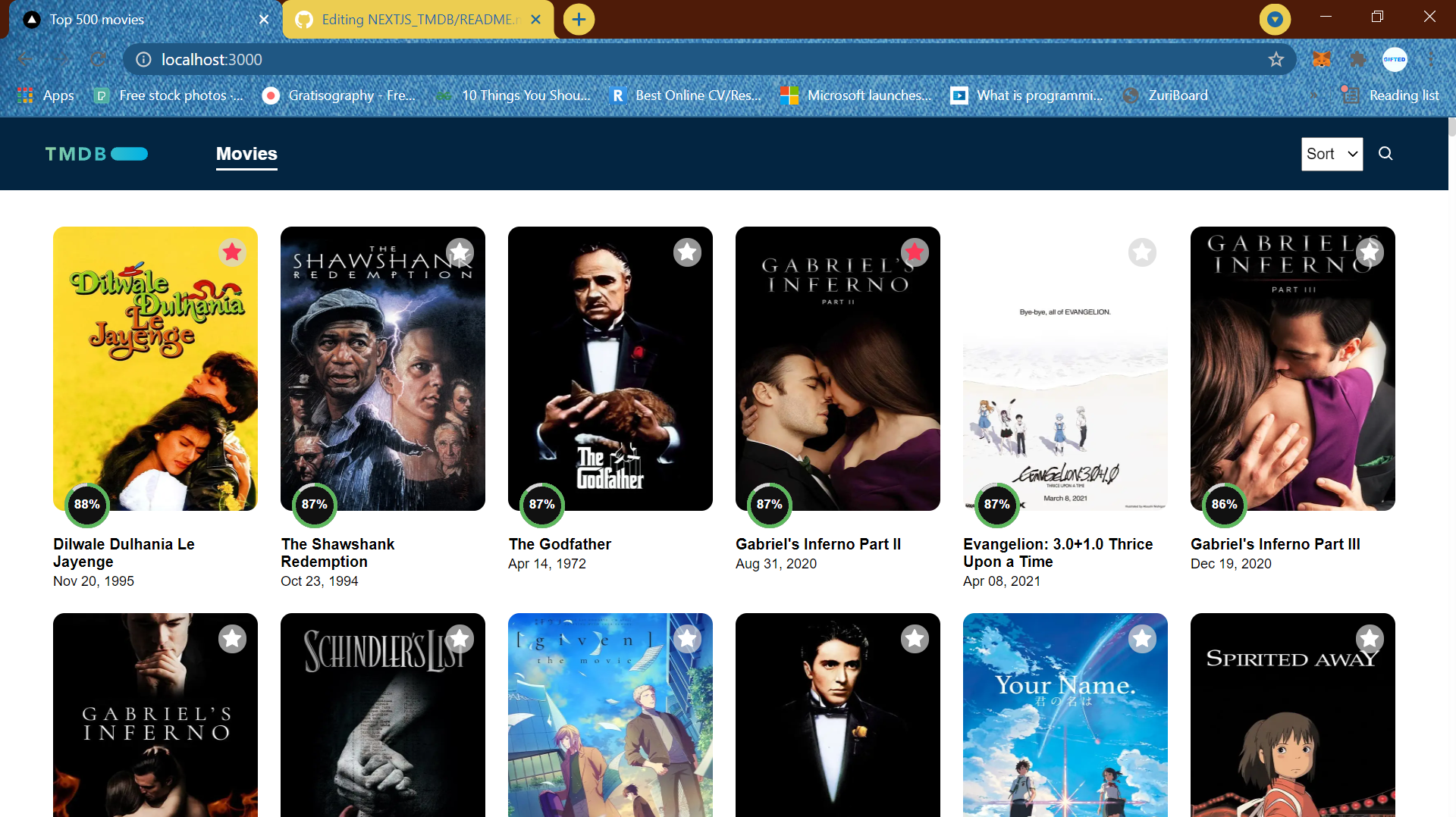This screenshot has width=1456, height=817.
Task: Open The Shawshank Redemption title link
Action: click(x=337, y=553)
